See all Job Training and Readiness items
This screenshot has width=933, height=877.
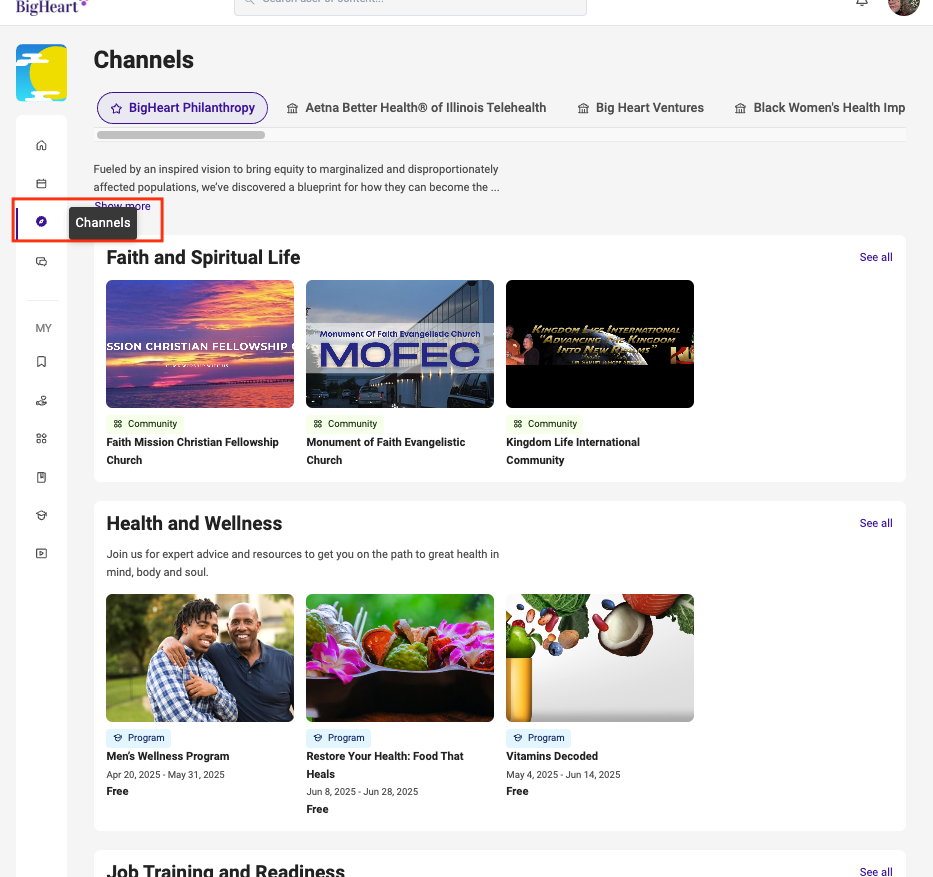click(876, 872)
